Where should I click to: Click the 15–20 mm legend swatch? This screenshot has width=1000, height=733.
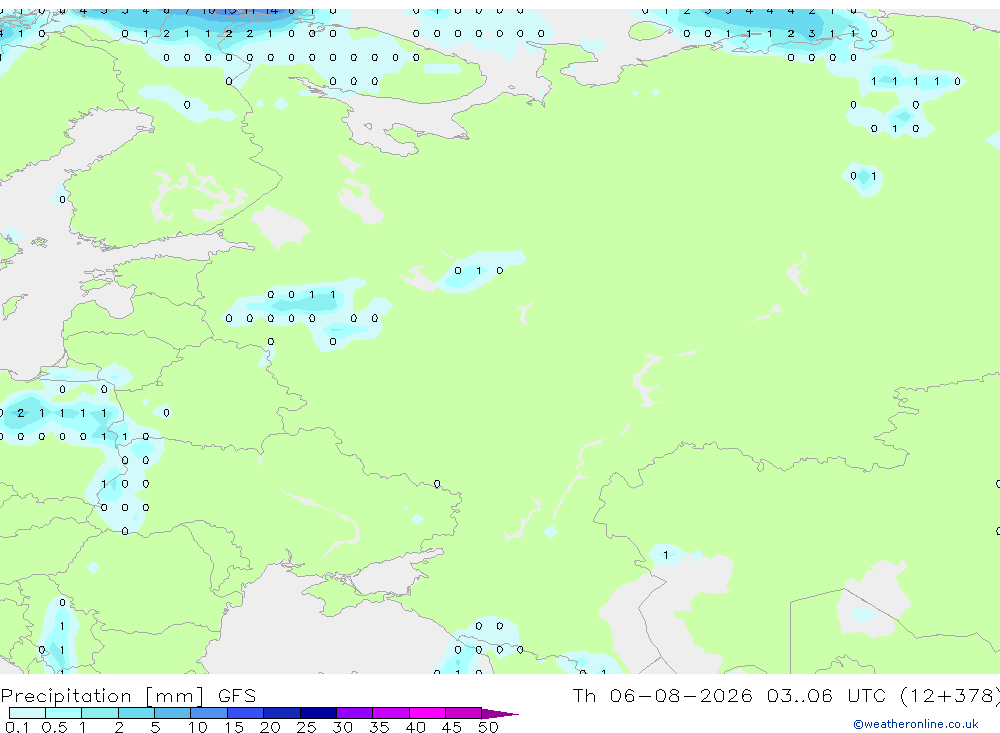pos(246,713)
